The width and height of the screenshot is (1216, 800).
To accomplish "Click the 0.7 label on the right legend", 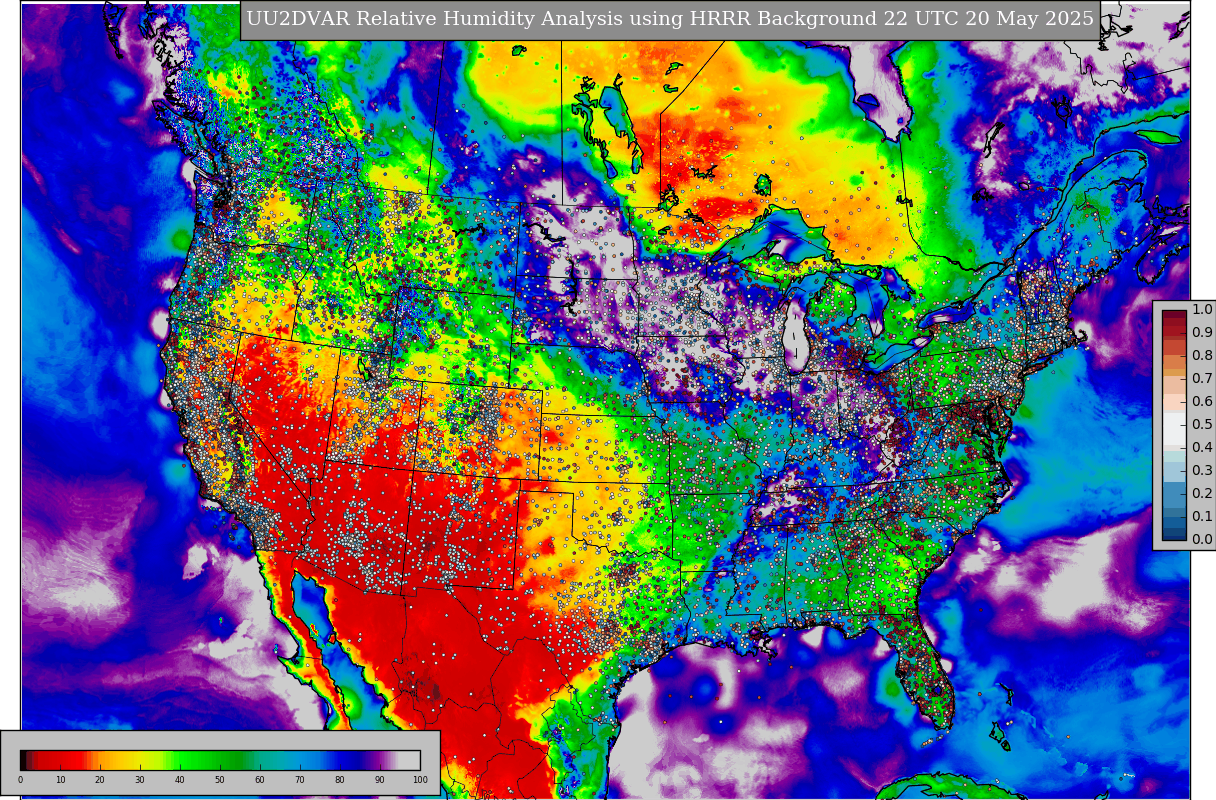I will click(x=1202, y=379).
